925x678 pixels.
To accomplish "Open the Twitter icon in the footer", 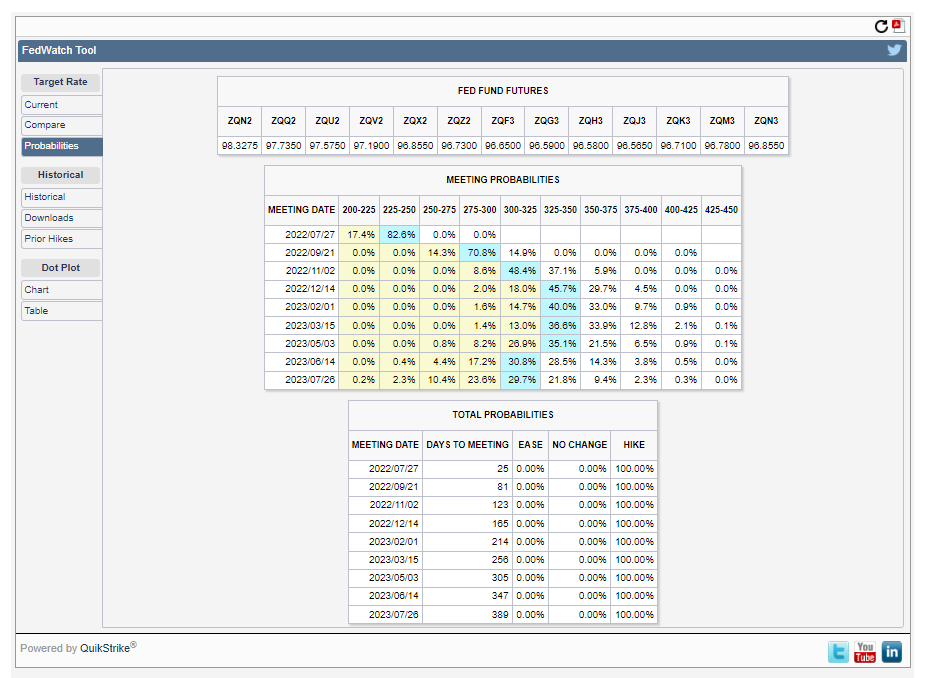I will tap(838, 652).
